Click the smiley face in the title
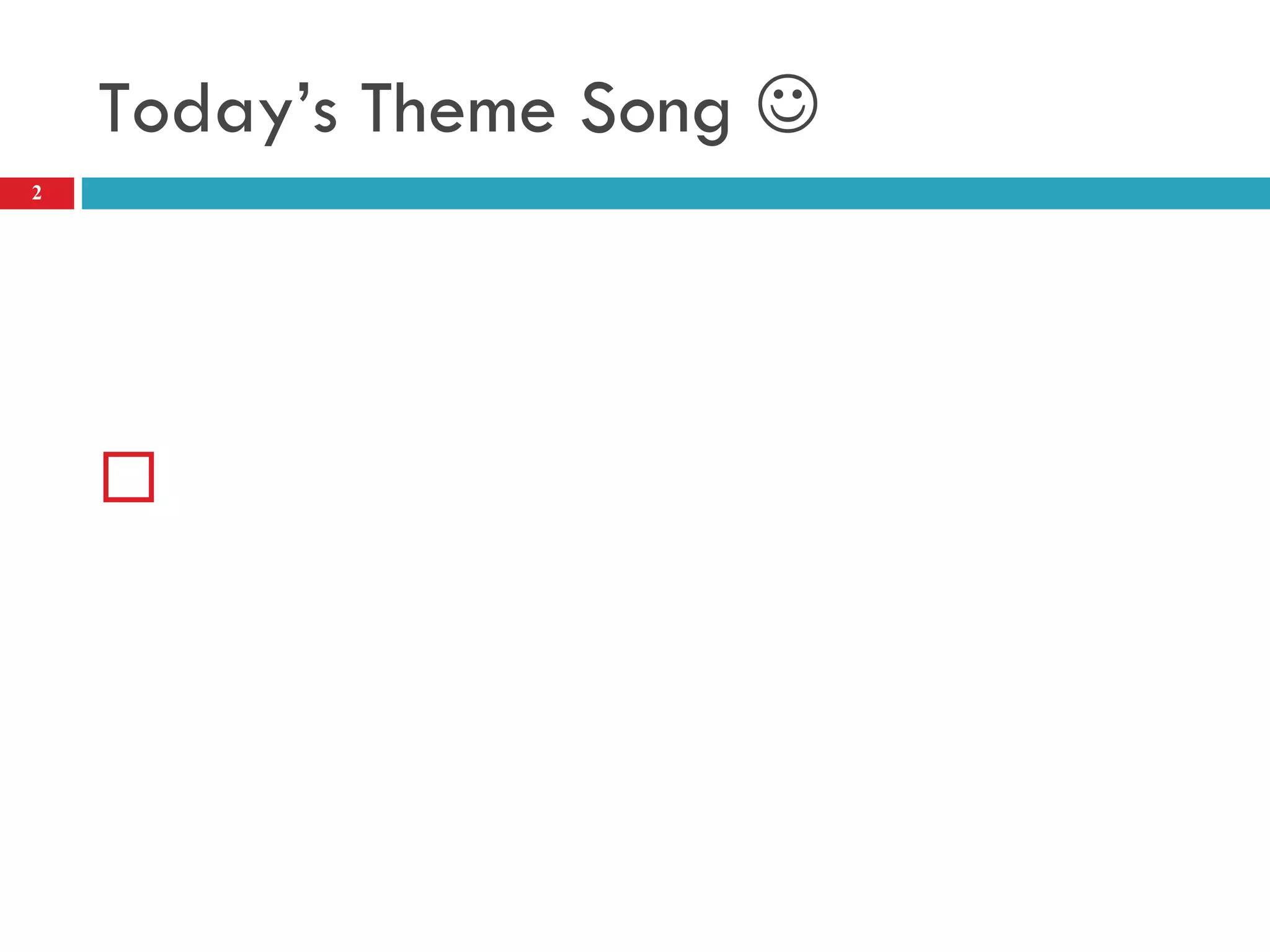This screenshot has height=952, width=1270. pos(788,104)
